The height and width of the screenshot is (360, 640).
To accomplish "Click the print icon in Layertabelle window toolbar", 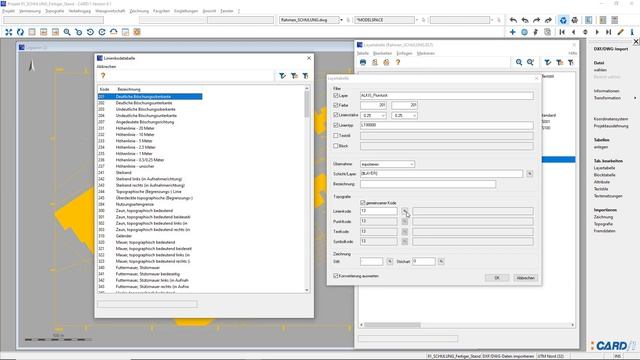I will click(x=363, y=62).
